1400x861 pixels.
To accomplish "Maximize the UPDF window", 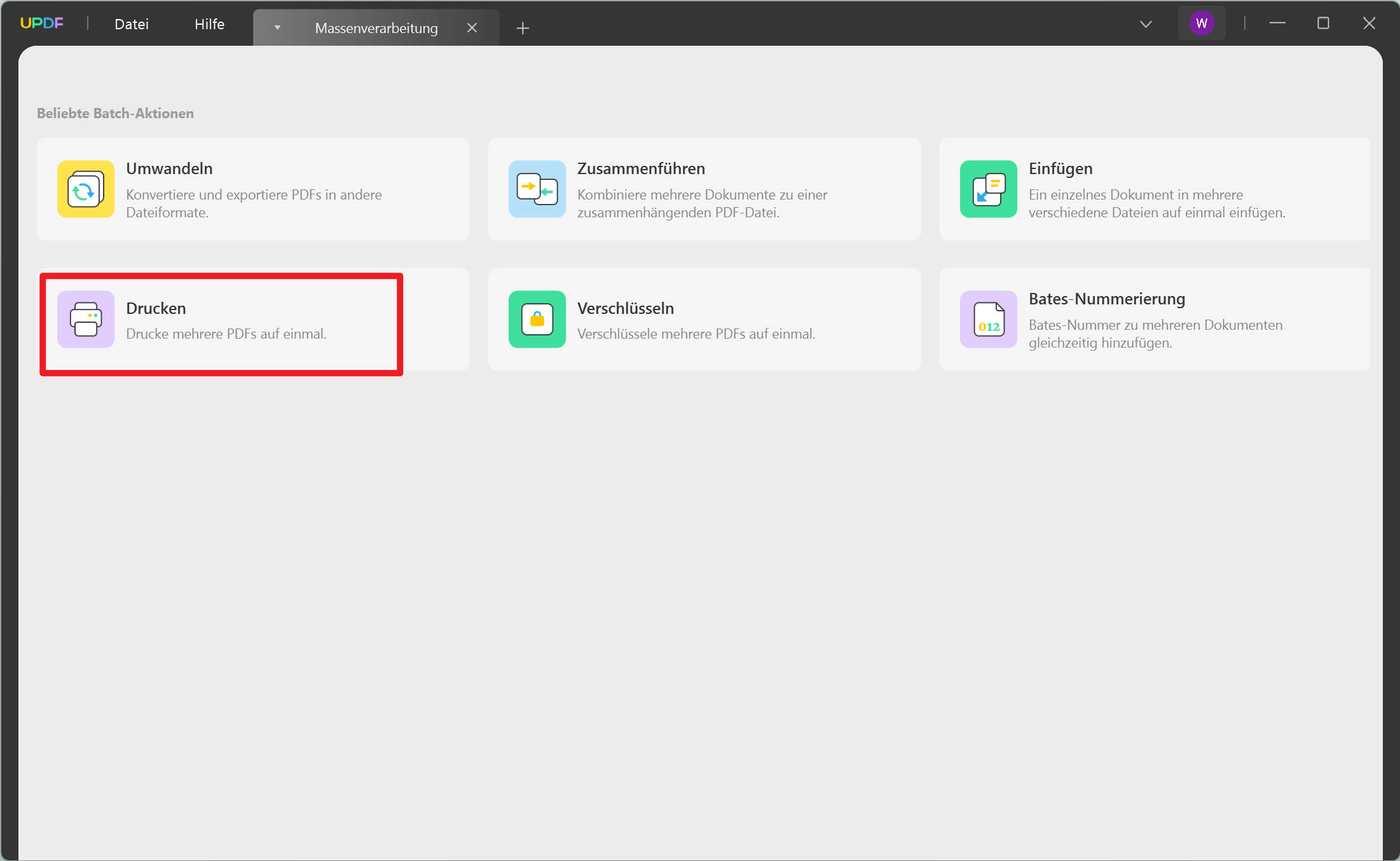I will coord(1323,24).
